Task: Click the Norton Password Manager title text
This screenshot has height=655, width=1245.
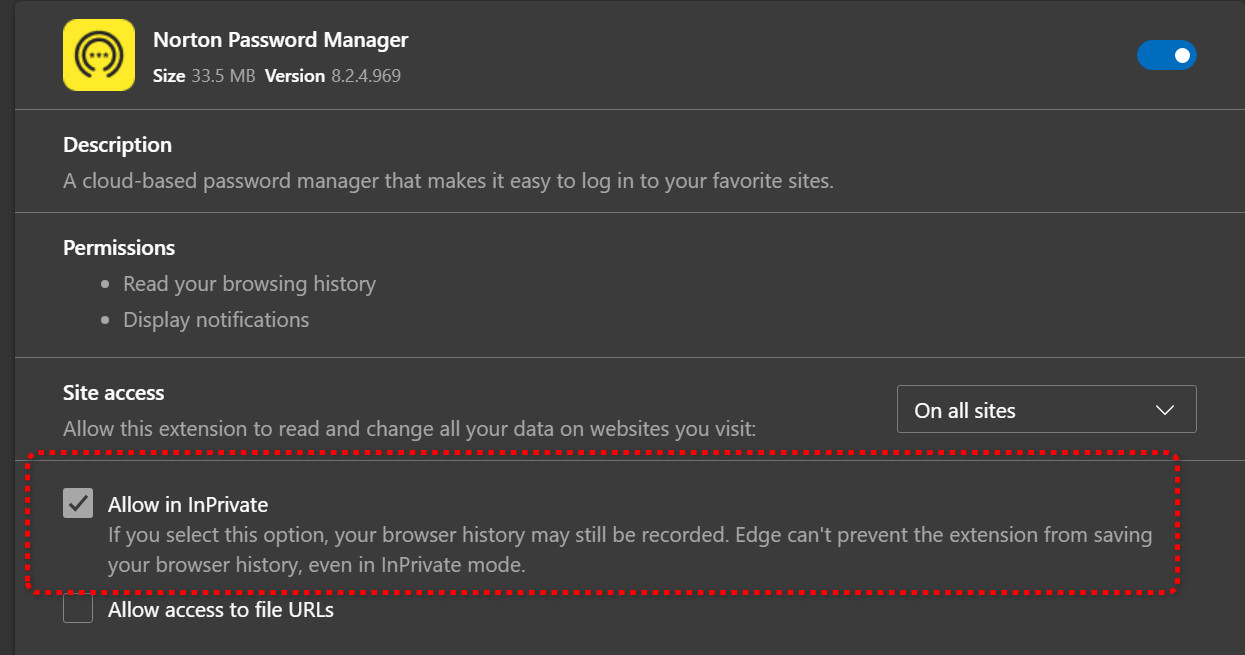Action: (x=280, y=40)
